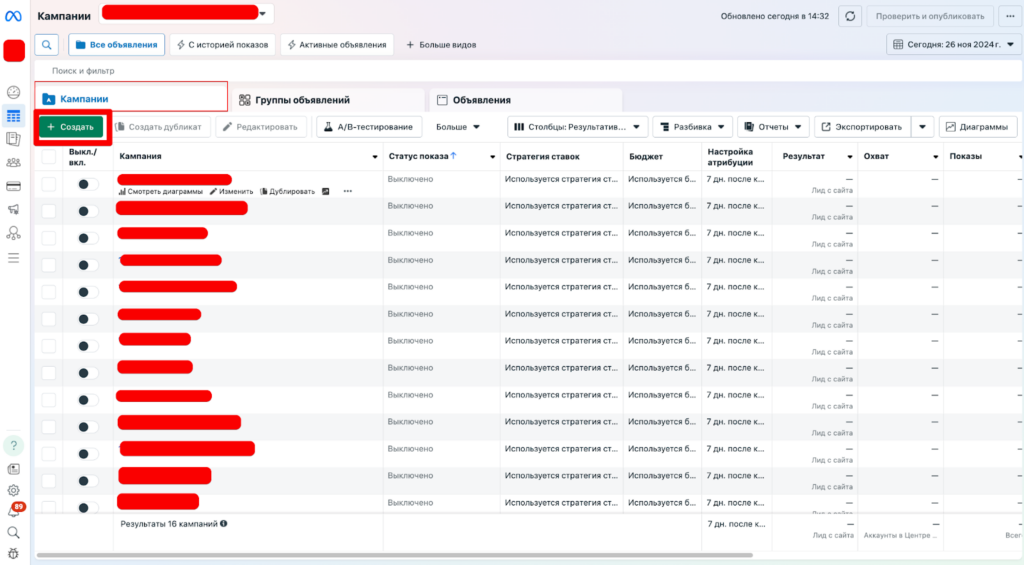1024x565 pixels.
Task: Click the 'A/B-тестирование' button
Action: tap(369, 127)
